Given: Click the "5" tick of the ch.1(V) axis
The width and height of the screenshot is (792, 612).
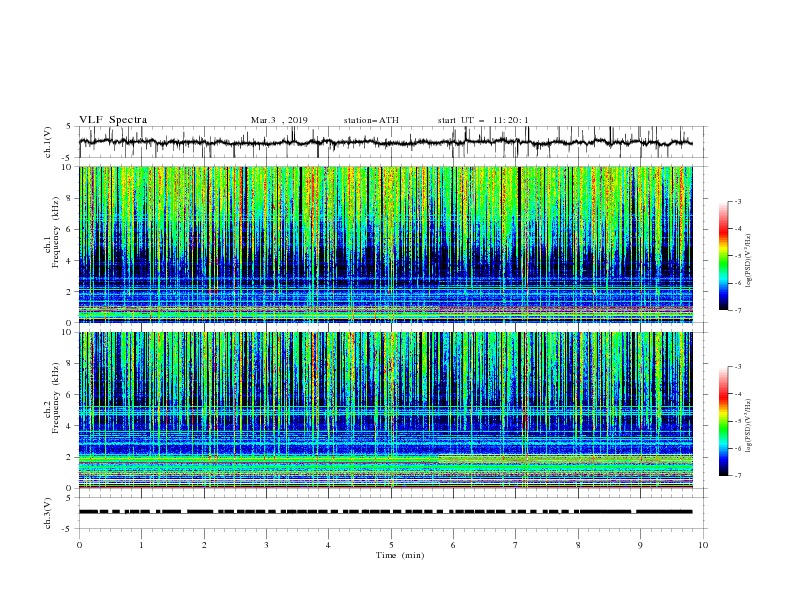Looking at the screenshot, I should click(69, 127).
